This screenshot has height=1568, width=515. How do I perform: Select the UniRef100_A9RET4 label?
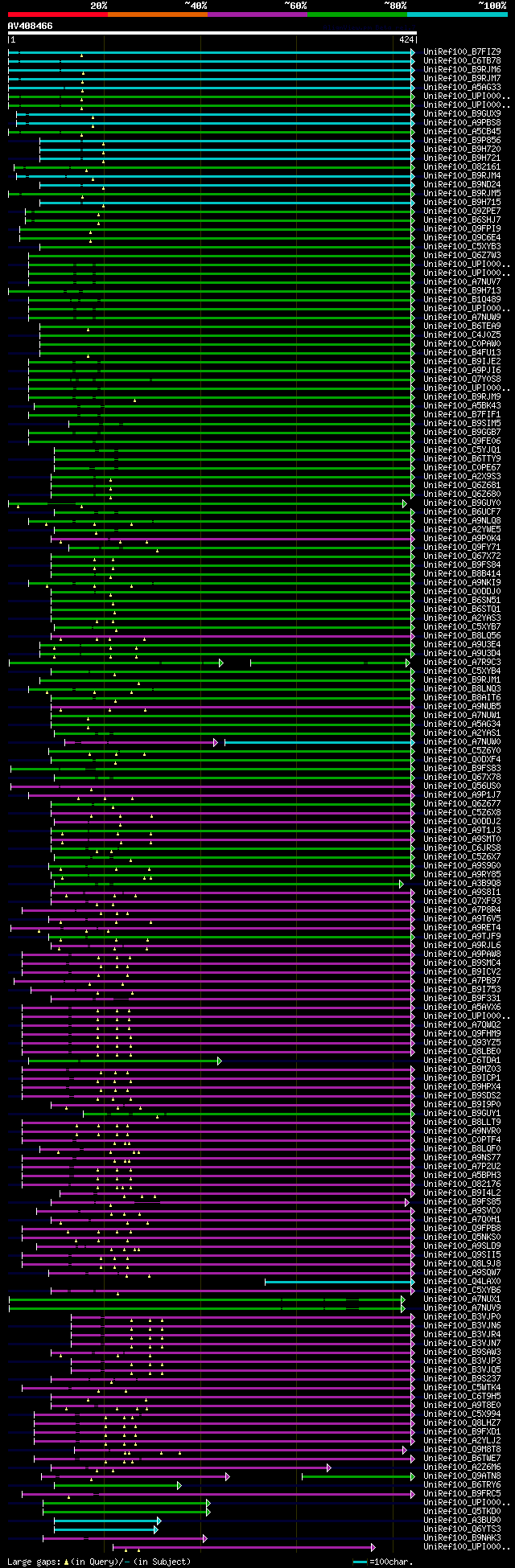click(462, 928)
